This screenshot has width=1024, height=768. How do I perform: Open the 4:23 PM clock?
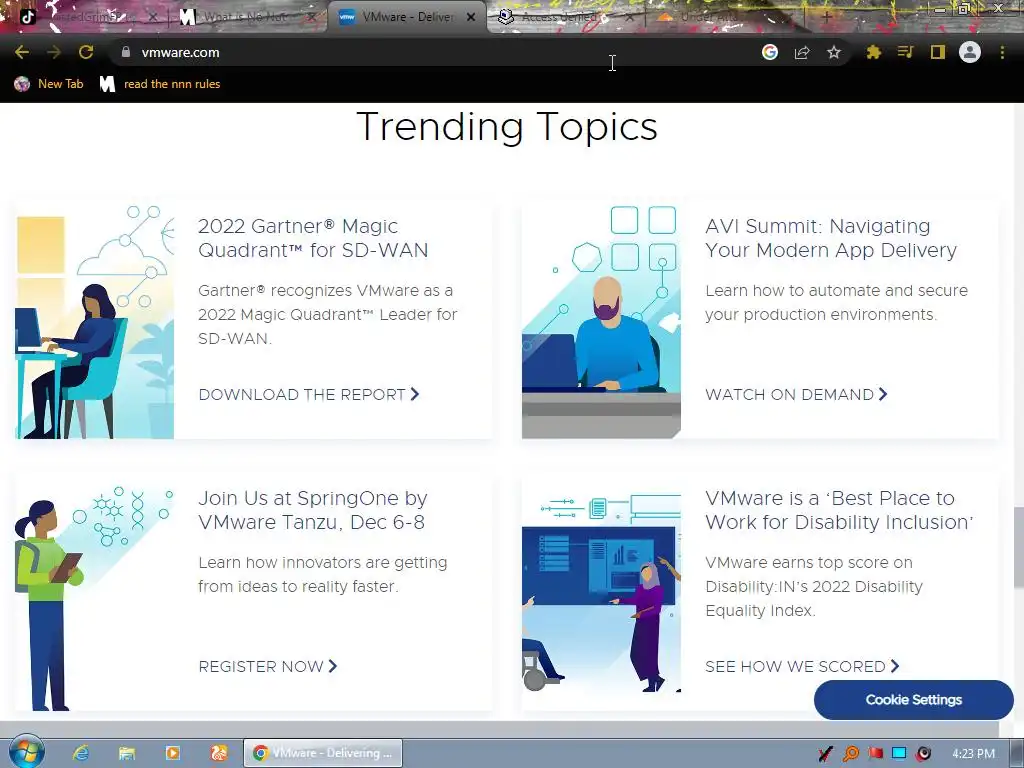[x=973, y=754]
